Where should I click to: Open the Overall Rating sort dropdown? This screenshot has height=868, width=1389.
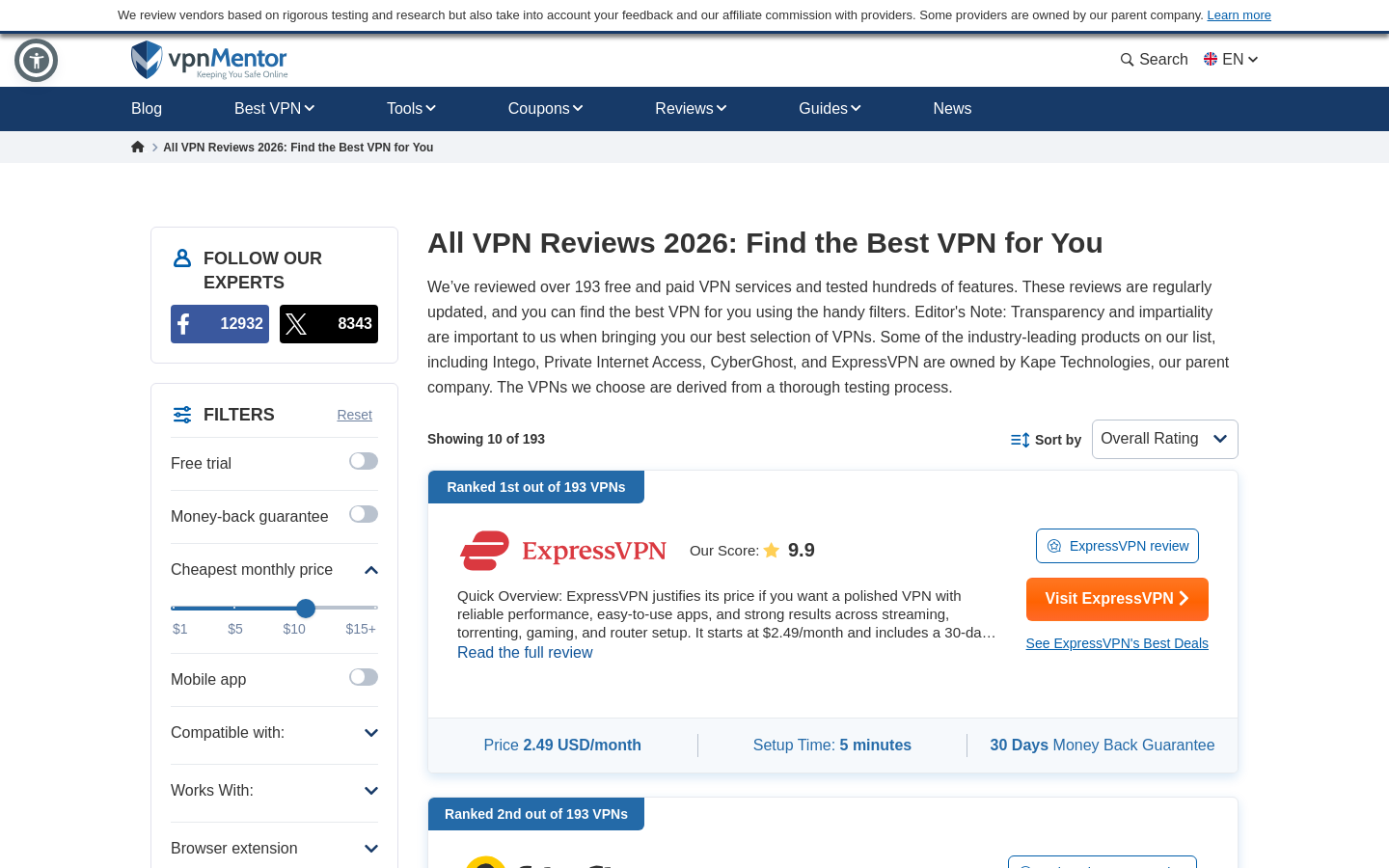(1165, 439)
